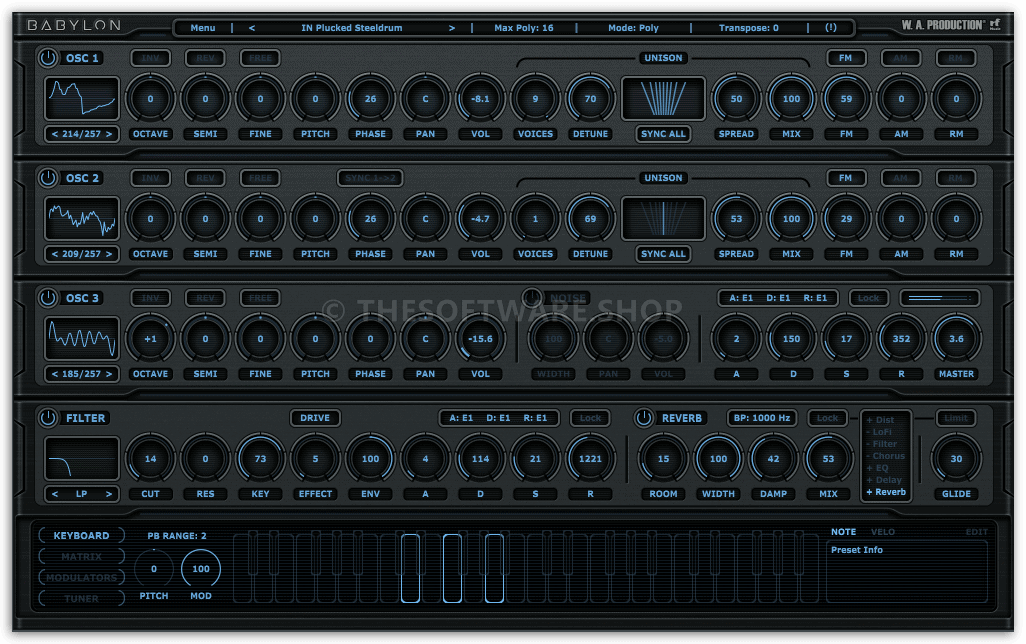1026x644 pixels.
Task: Click the EDIT button for preset info
Action: coord(976,531)
